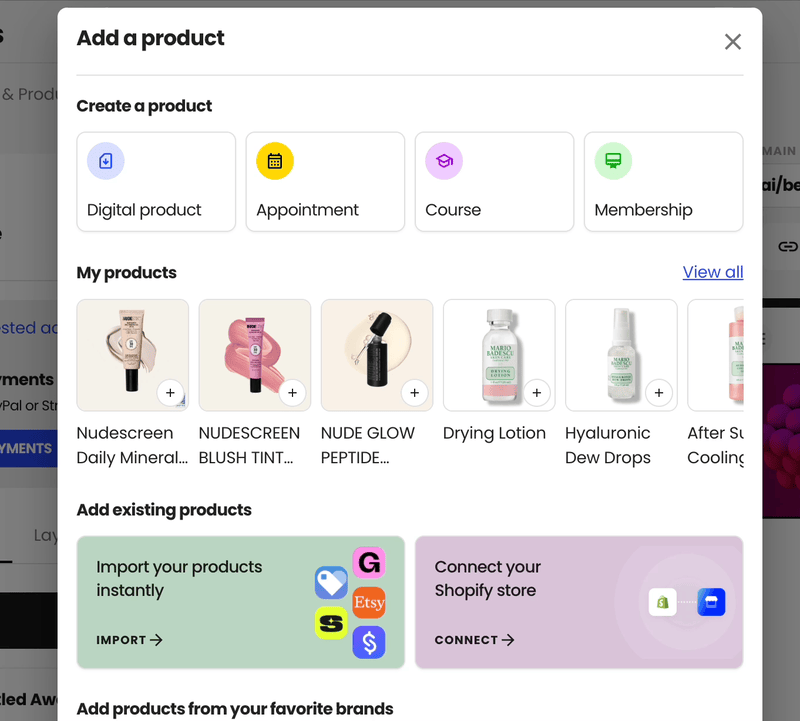This screenshot has height=721, width=800.
Task: Add Nudescreen Daily Mineral product via plus
Action: click(x=170, y=393)
